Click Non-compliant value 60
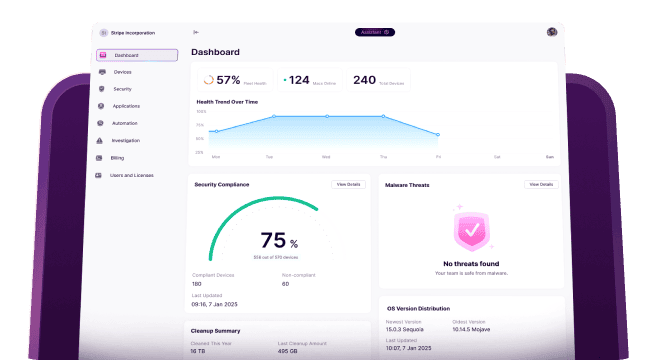The height and width of the screenshot is (360, 656). 285,284
